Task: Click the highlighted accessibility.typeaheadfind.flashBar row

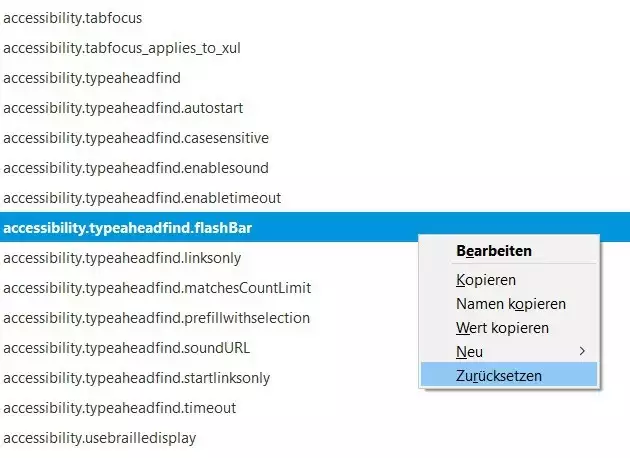Action: point(128,228)
